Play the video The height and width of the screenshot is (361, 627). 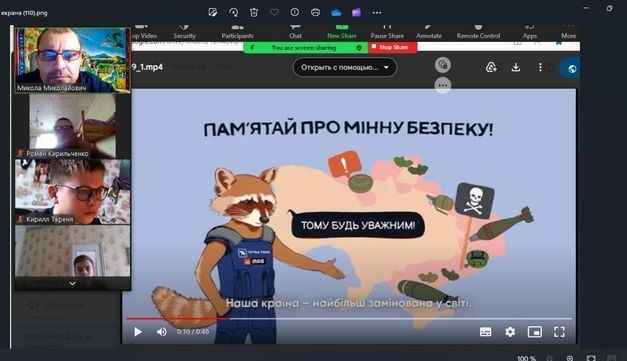pyautogui.click(x=138, y=332)
